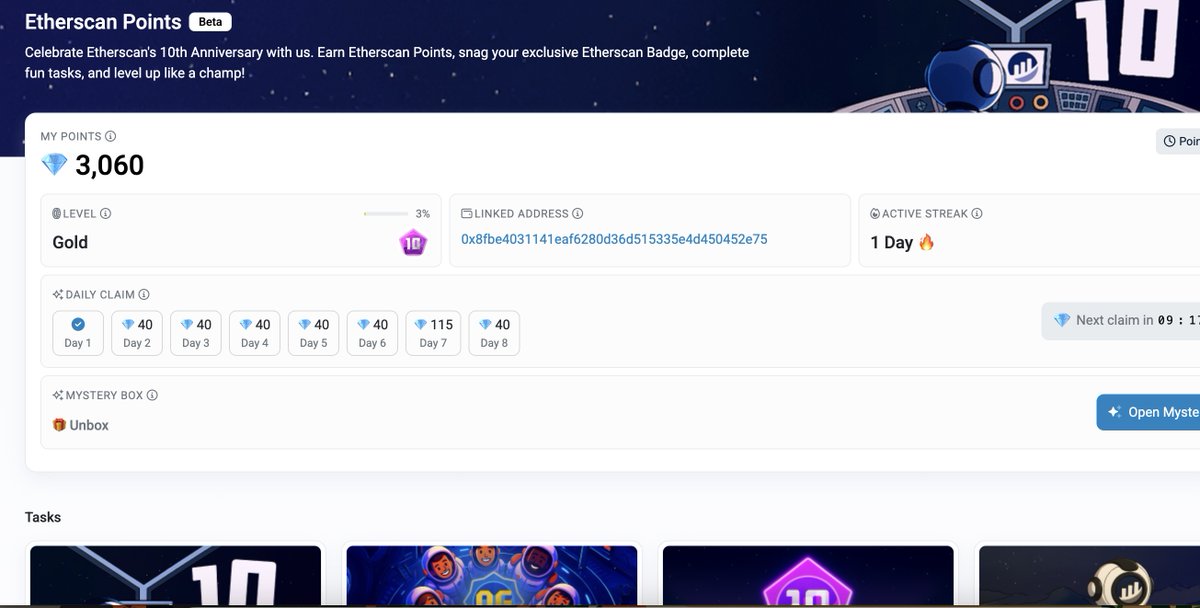Click the Beta badge
This screenshot has width=1200, height=608.
tap(210, 22)
